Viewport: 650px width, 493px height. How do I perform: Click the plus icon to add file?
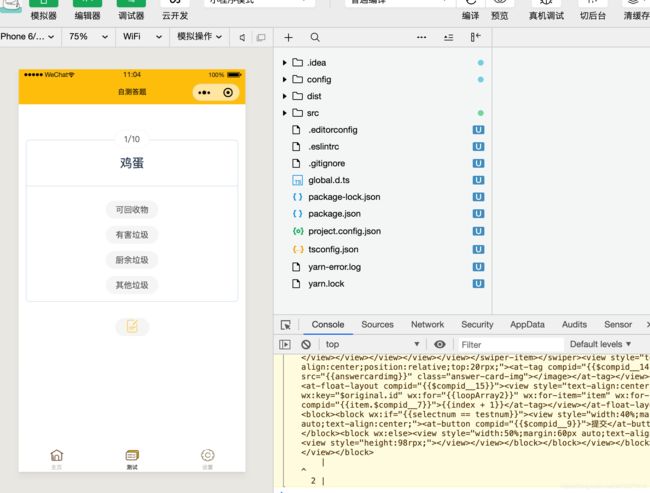click(288, 37)
